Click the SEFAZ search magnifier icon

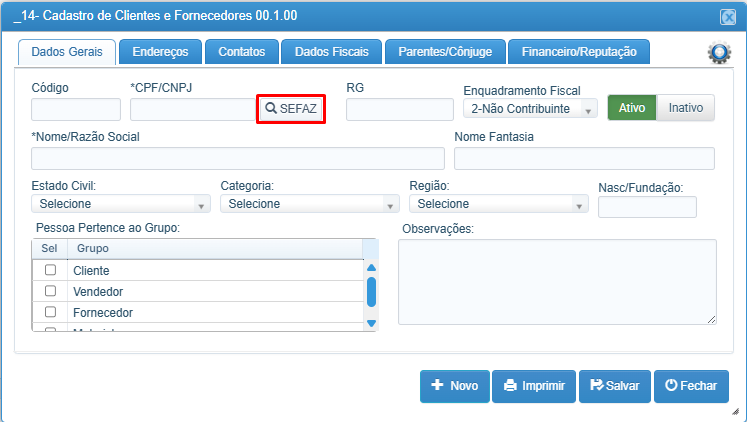pos(271,108)
